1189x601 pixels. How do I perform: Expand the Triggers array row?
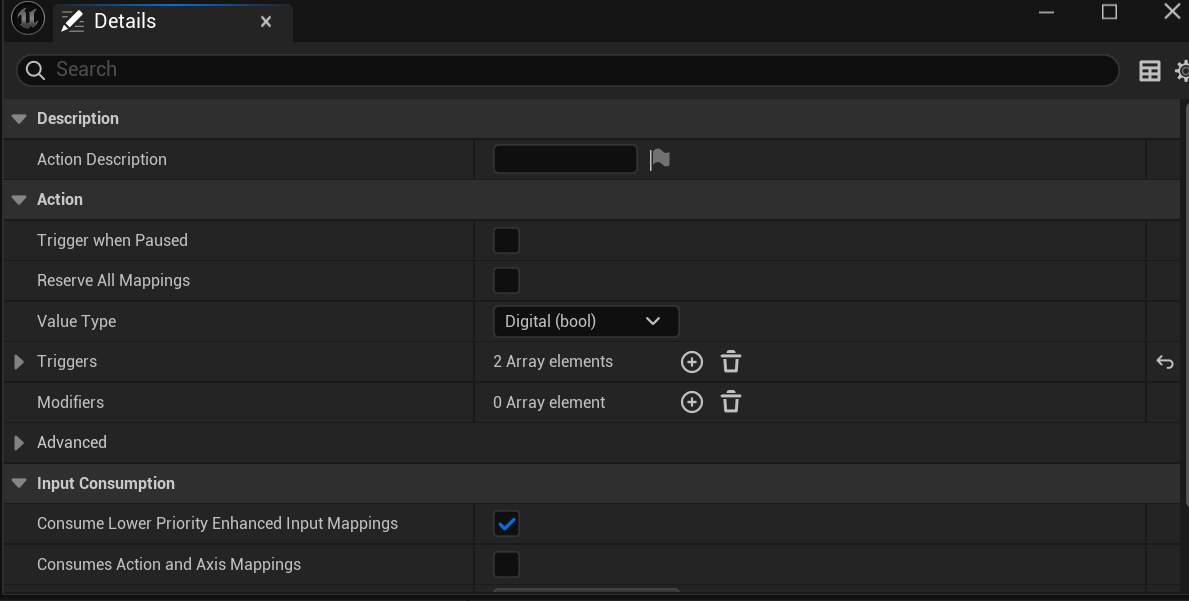coord(19,362)
